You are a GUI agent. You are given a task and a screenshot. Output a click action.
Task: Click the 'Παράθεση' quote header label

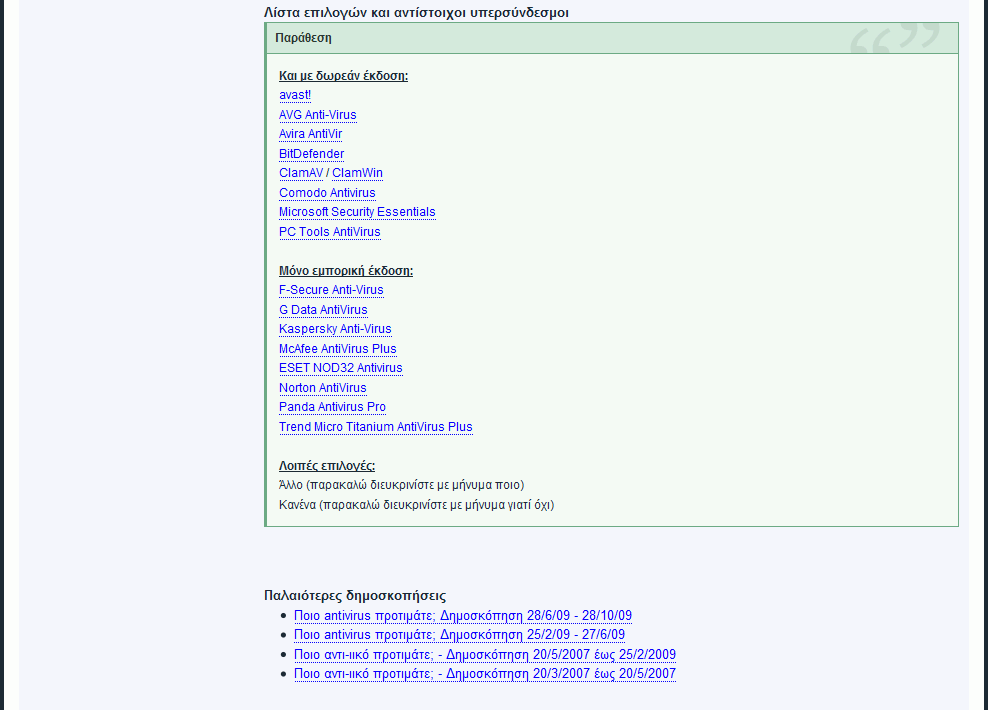[x=303, y=38]
